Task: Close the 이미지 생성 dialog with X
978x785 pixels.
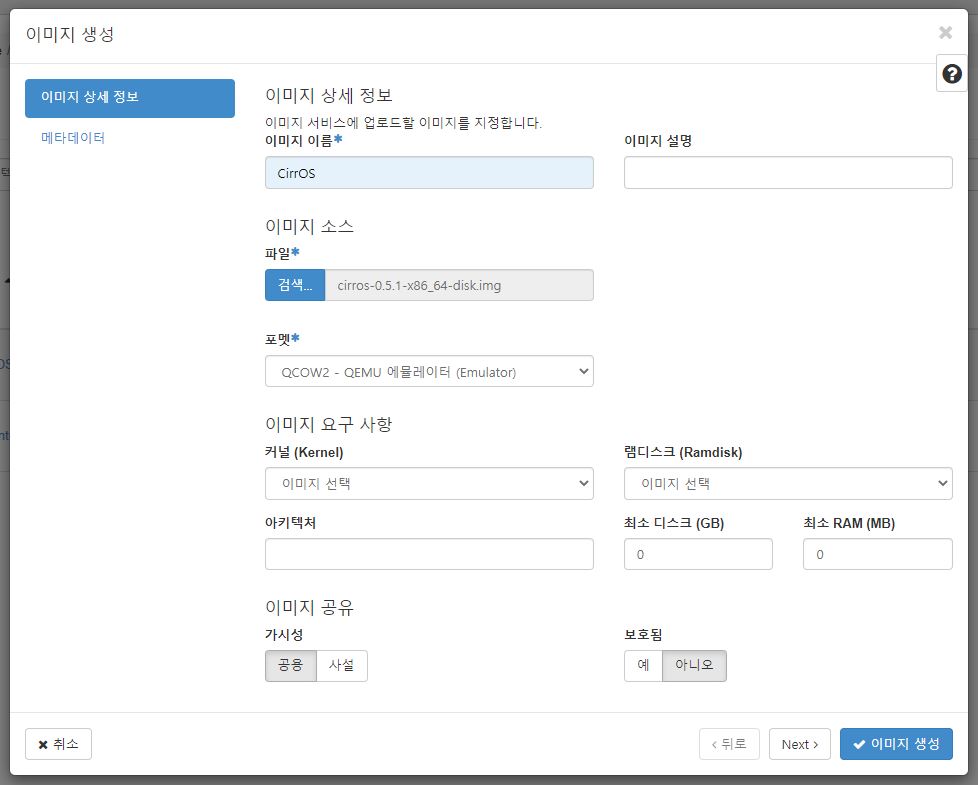Action: click(946, 32)
